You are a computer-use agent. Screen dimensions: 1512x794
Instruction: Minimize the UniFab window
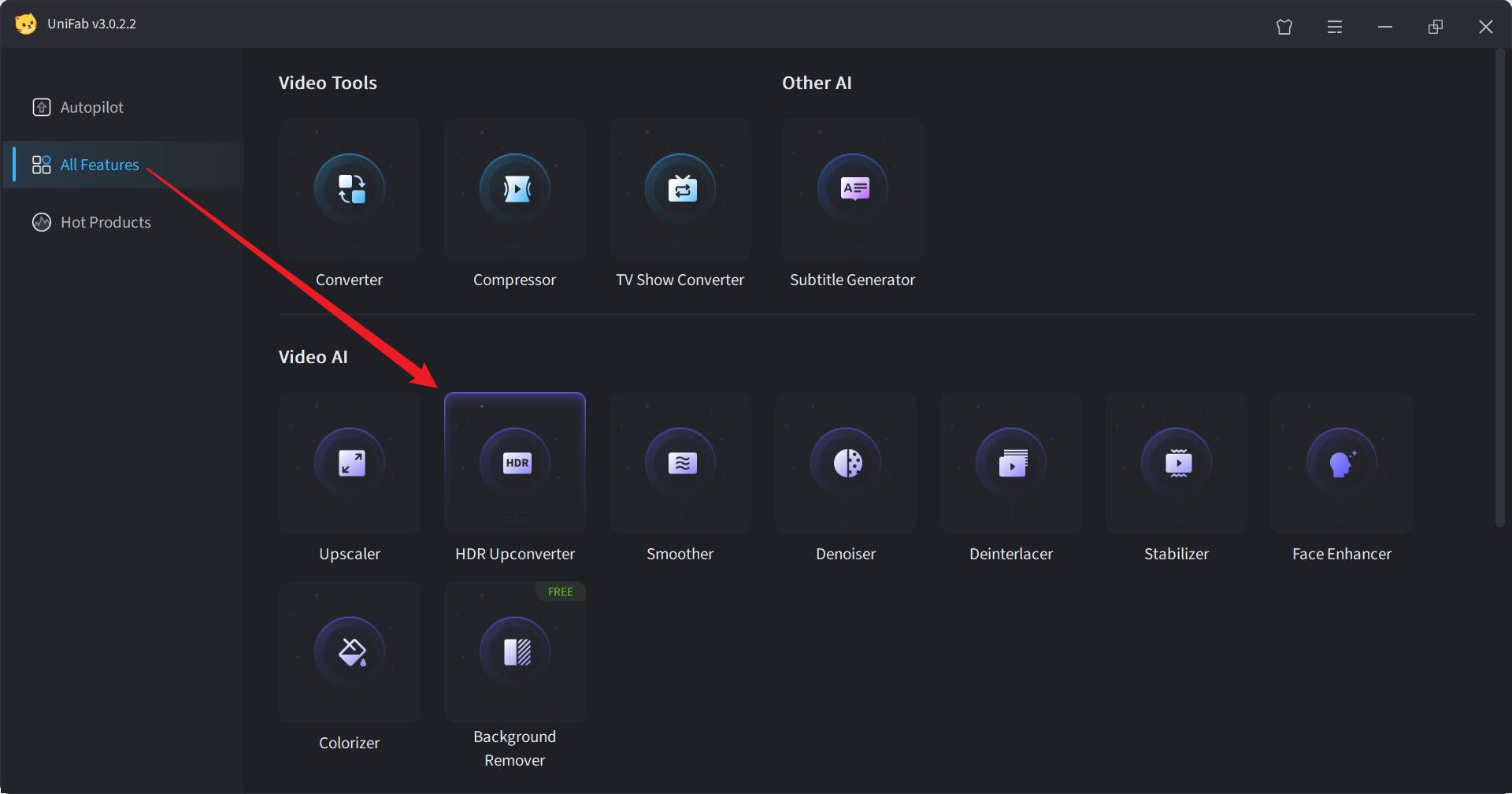point(1385,27)
